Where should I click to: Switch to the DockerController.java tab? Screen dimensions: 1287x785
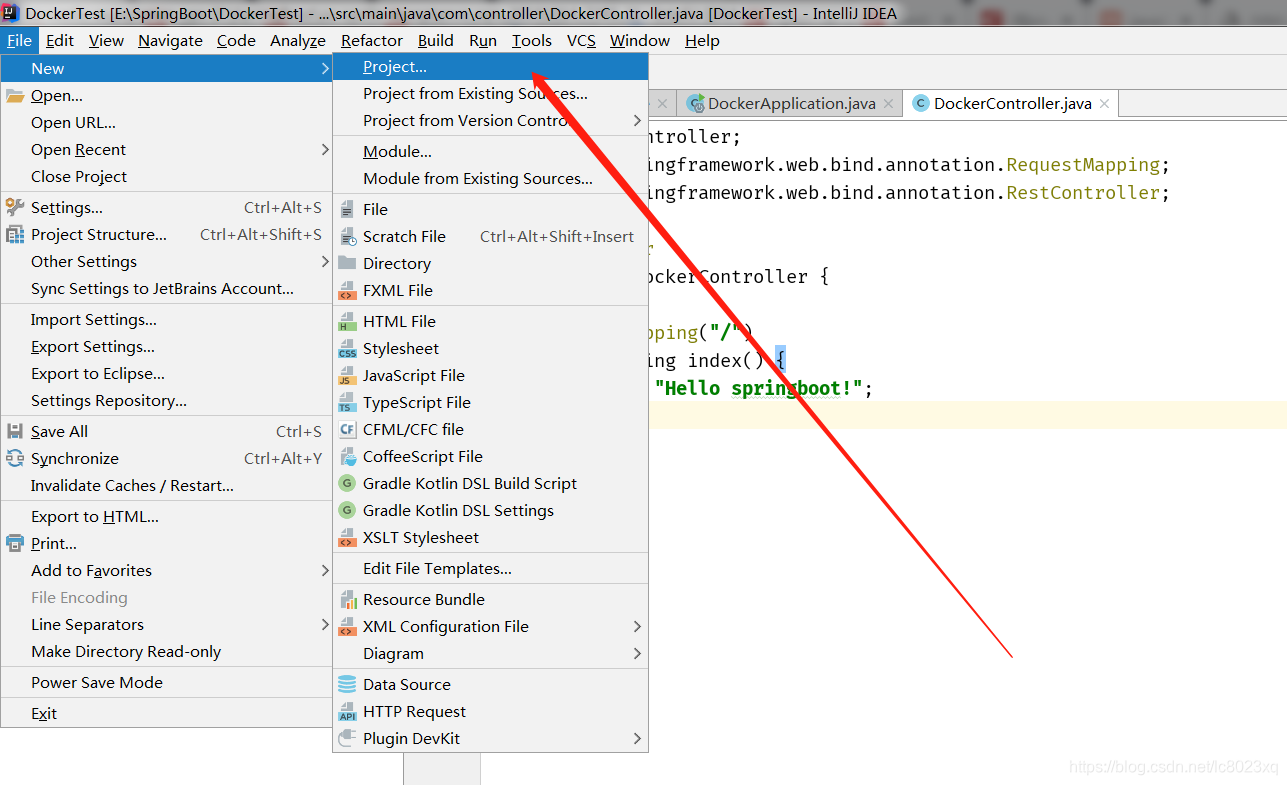tap(1012, 103)
